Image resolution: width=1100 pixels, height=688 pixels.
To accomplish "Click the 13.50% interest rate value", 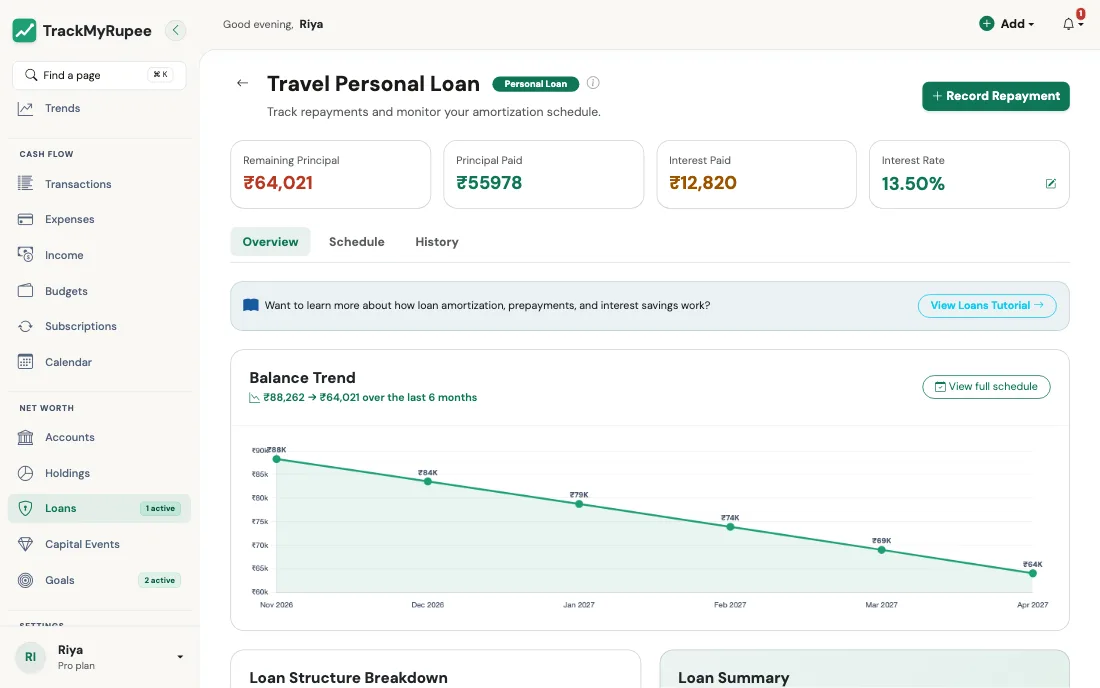I will click(x=913, y=184).
